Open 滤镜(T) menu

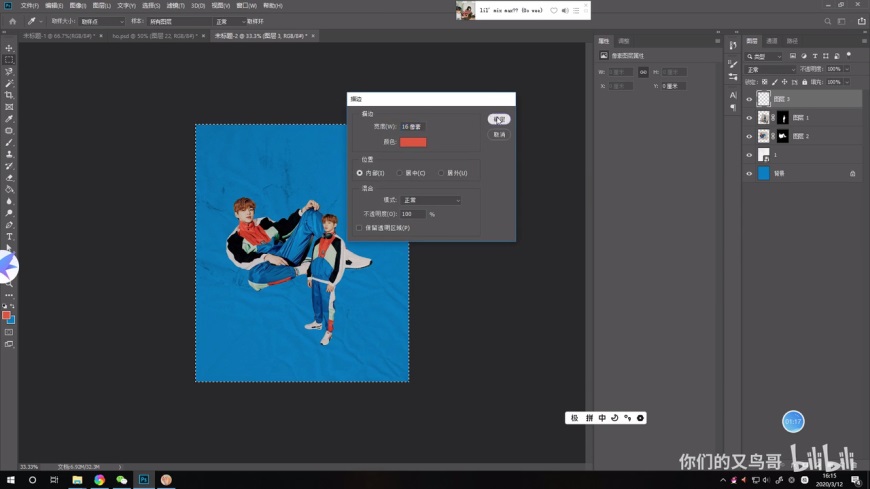pyautogui.click(x=175, y=6)
